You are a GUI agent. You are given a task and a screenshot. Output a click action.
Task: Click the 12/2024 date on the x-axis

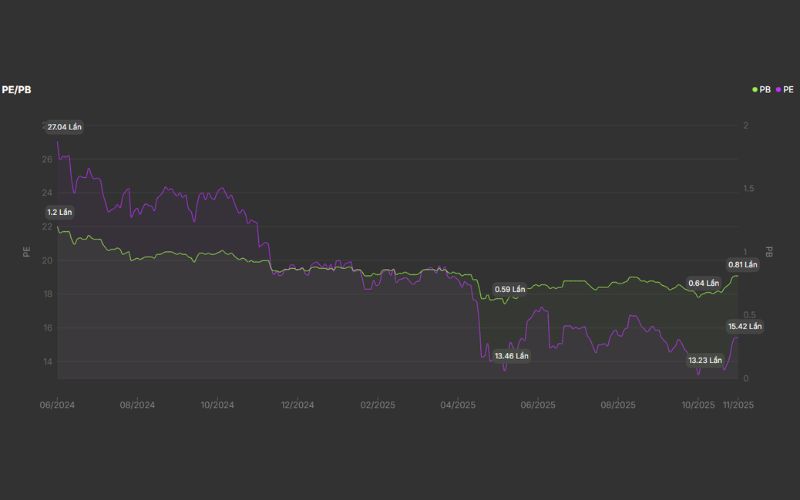pyautogui.click(x=297, y=405)
